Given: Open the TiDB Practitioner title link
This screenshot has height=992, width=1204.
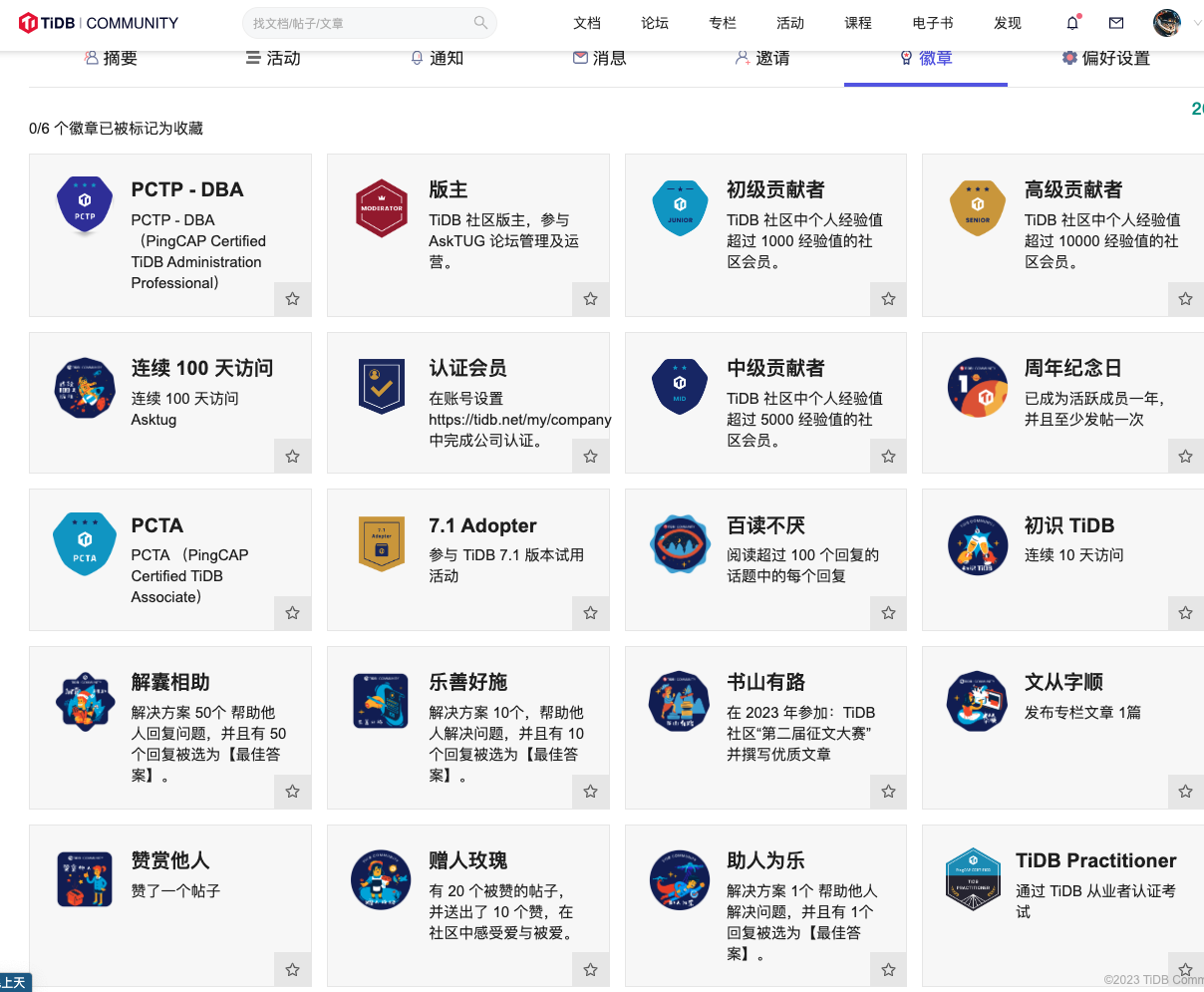Looking at the screenshot, I should tap(1096, 860).
